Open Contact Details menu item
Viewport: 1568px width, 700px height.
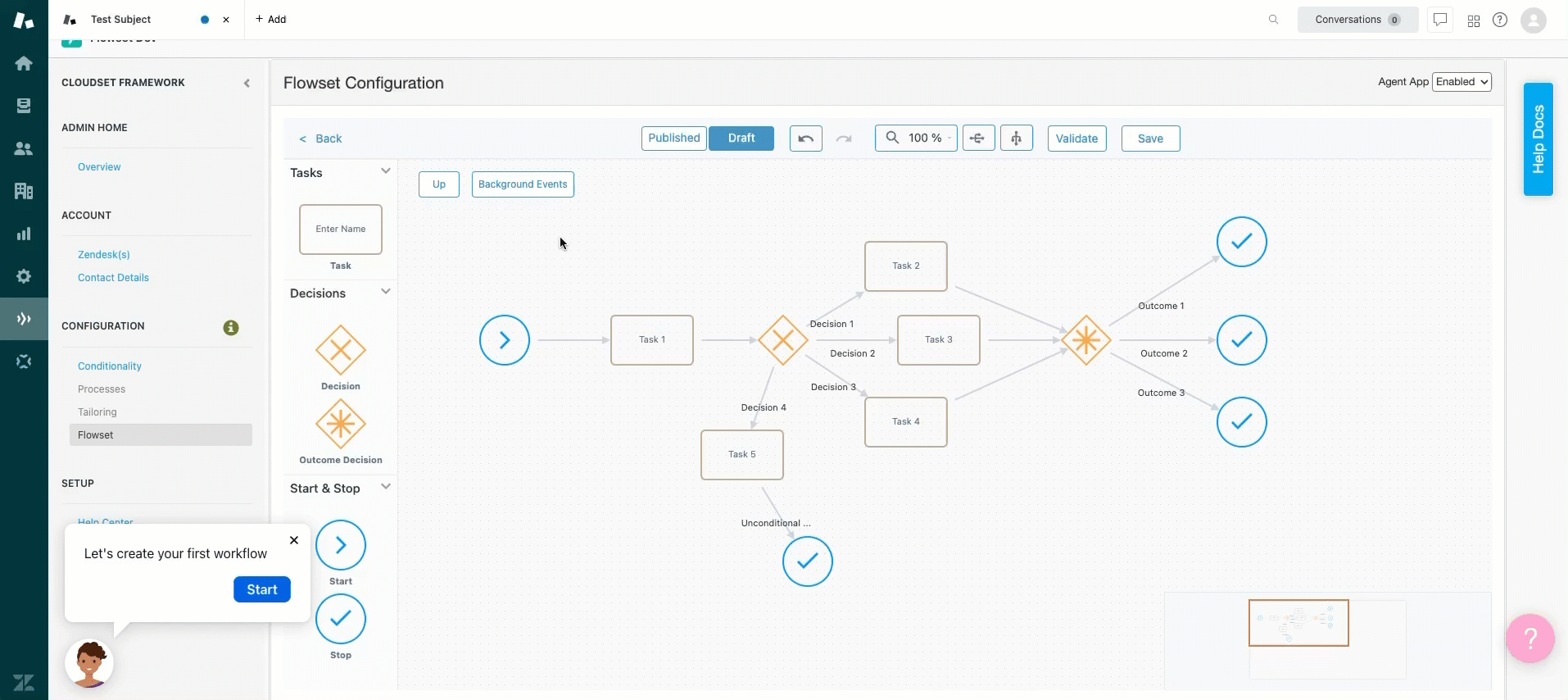coord(113,278)
